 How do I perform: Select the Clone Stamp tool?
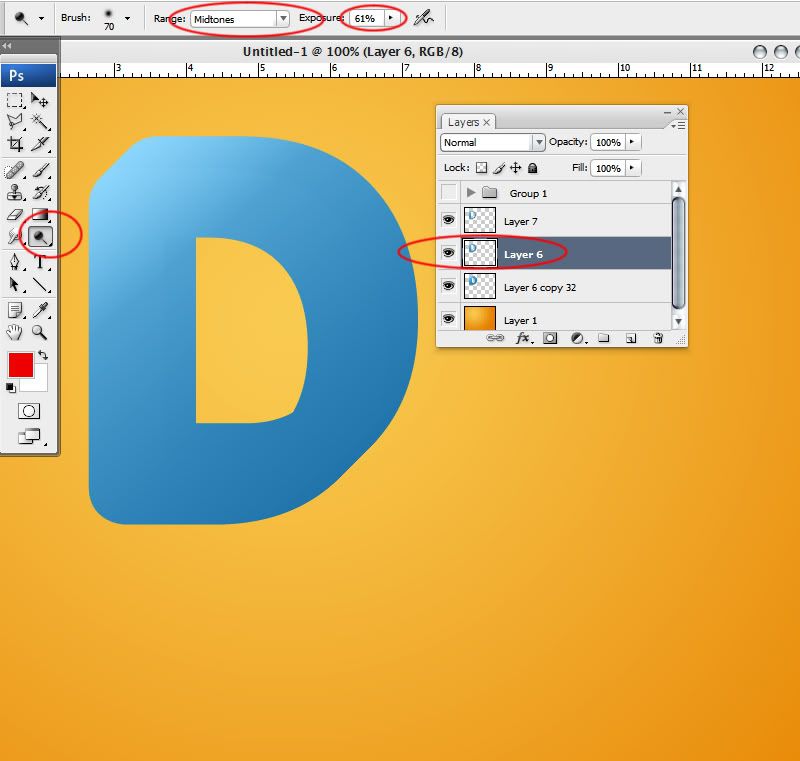(x=15, y=192)
